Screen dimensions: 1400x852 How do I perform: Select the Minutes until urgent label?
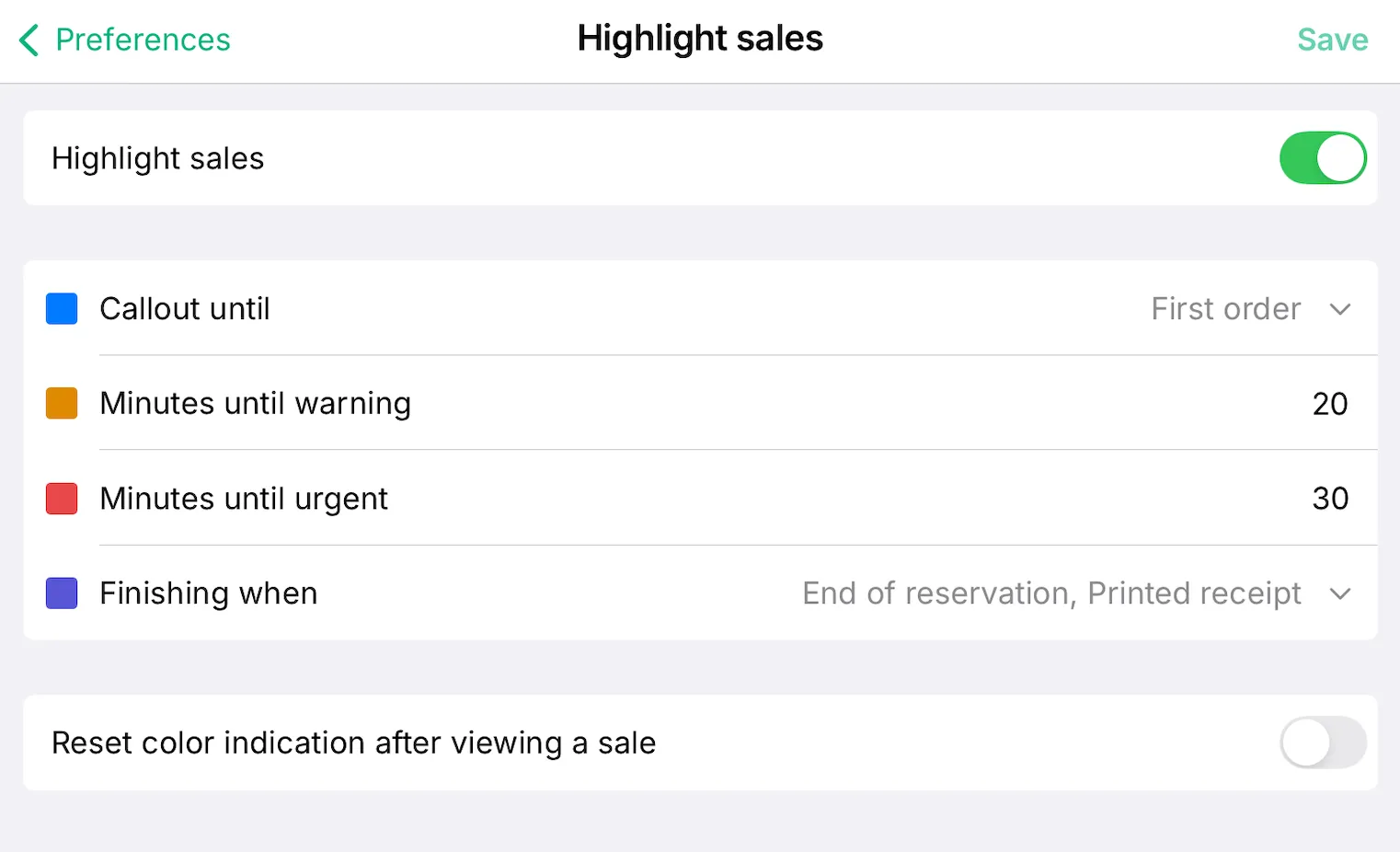[244, 499]
